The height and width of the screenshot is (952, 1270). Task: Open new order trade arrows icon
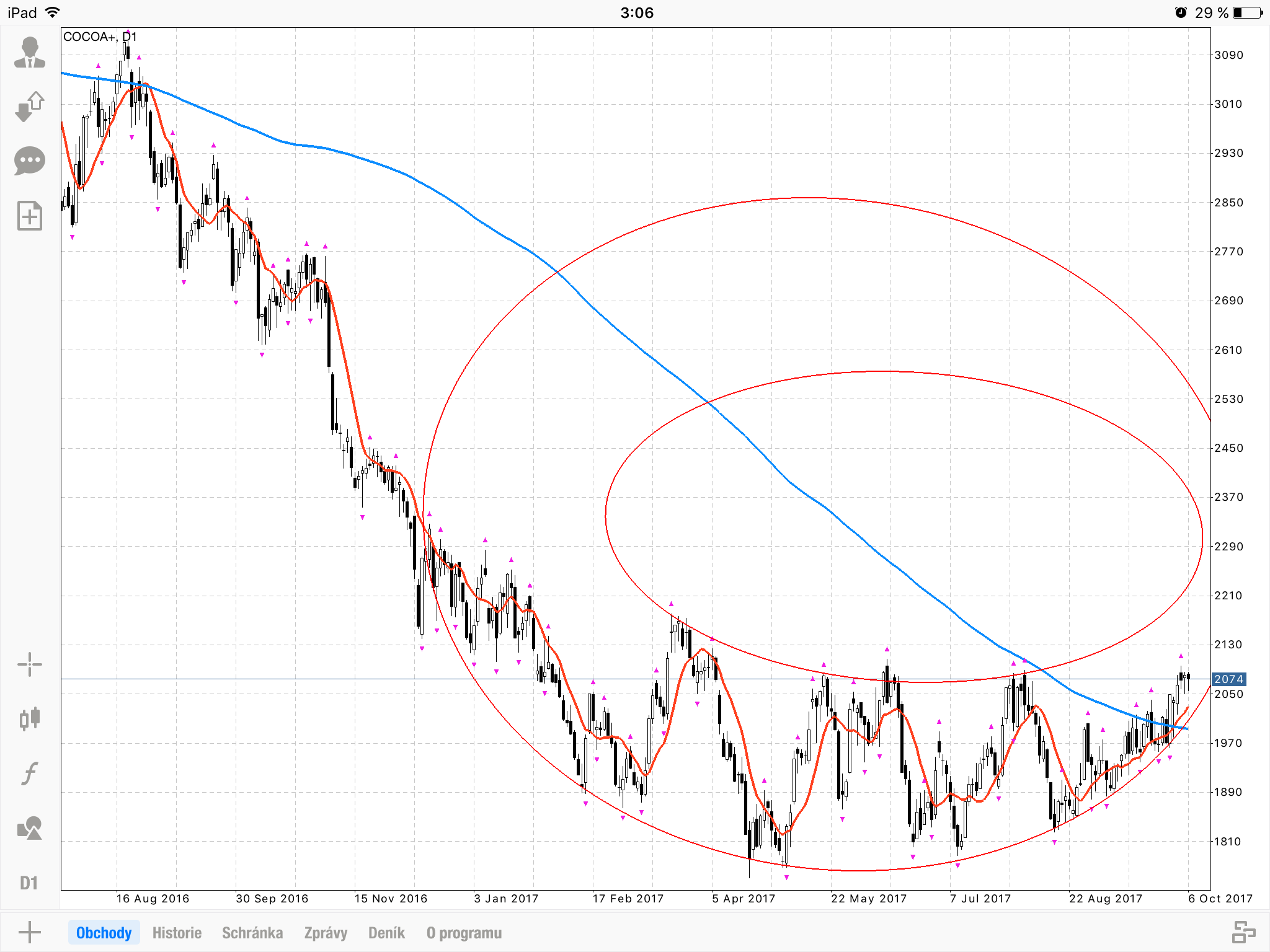tap(30, 107)
